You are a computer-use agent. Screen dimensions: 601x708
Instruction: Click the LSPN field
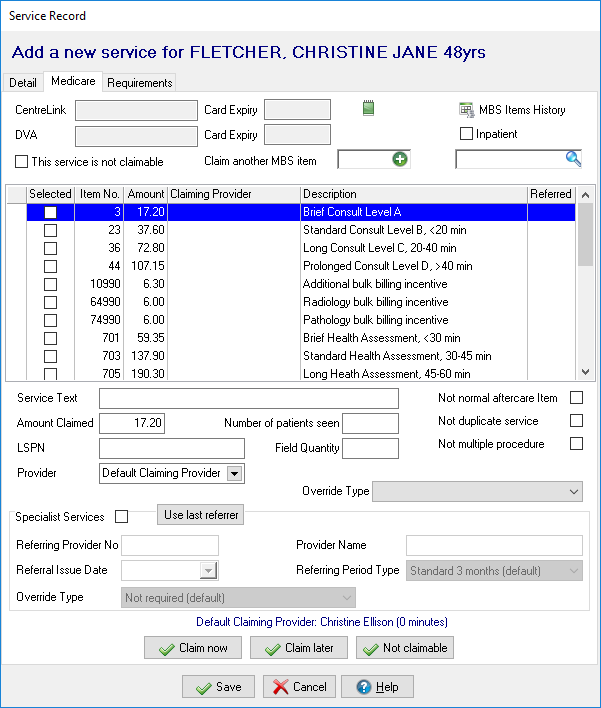click(x=172, y=448)
